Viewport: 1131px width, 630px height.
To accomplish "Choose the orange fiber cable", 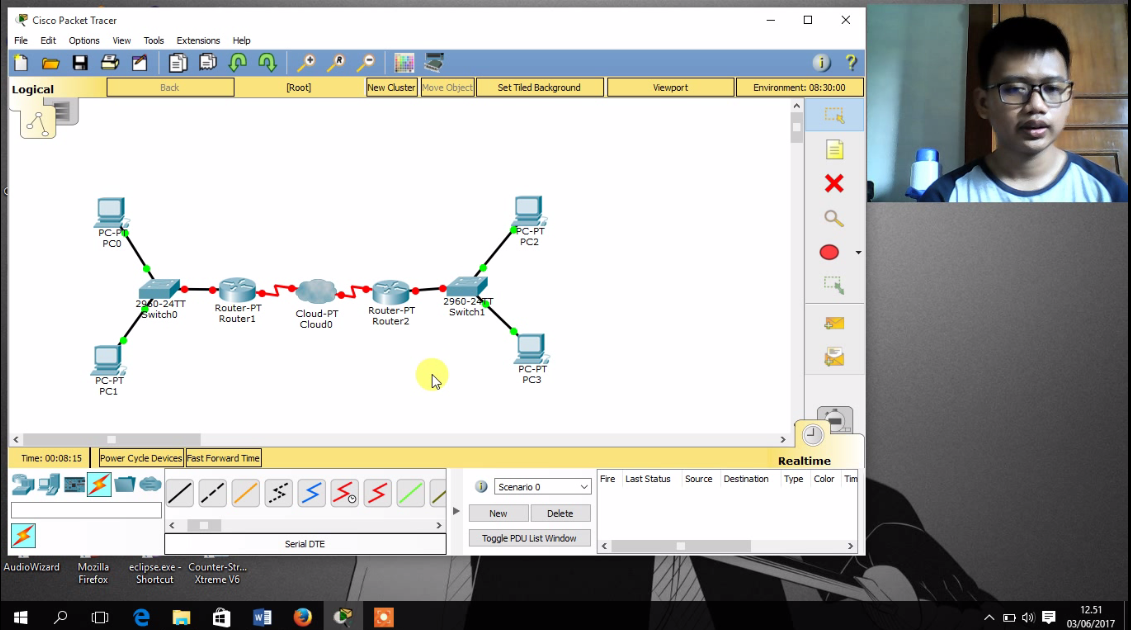I will 245,494.
